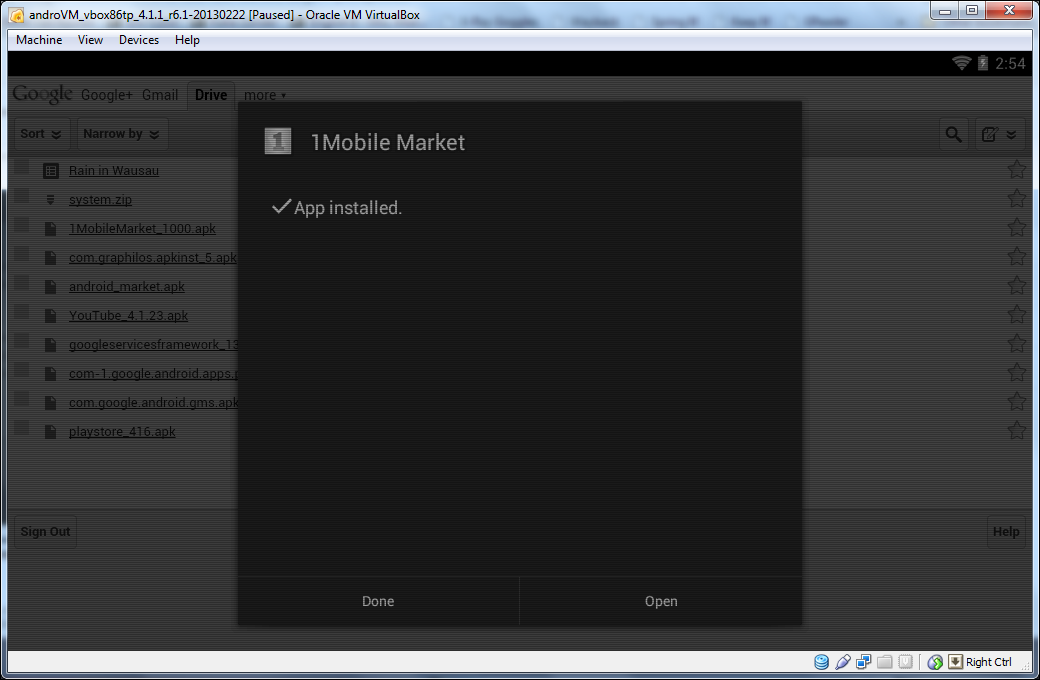Check the Rain in Wausau checkbox

(x=21, y=167)
